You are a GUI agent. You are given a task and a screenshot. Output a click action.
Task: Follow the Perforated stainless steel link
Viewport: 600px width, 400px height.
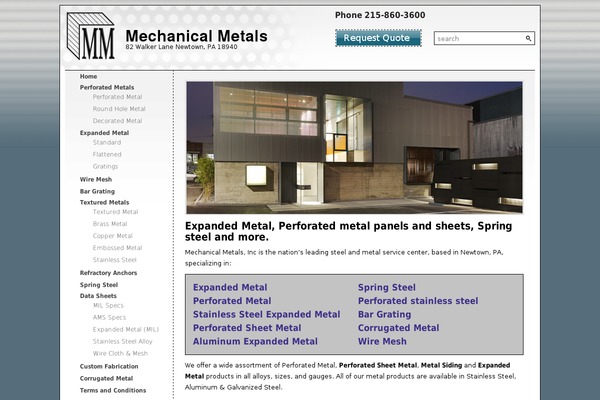coord(418,300)
